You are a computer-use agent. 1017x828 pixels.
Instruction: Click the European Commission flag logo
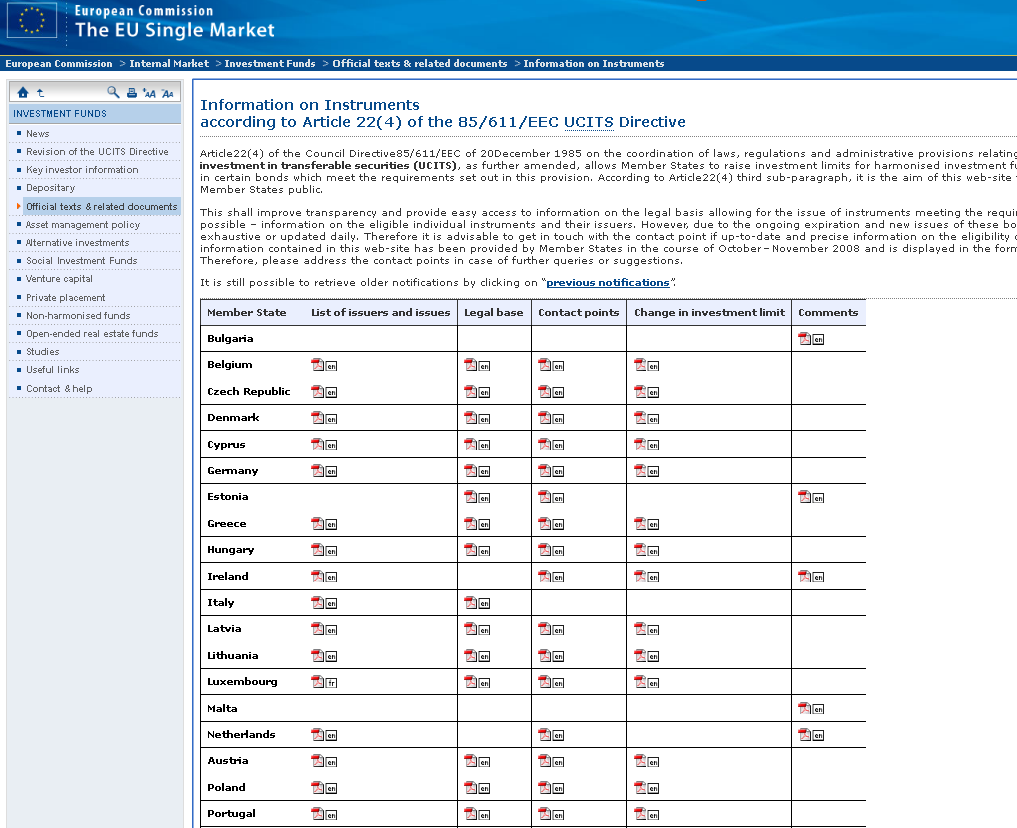[x=32, y=21]
